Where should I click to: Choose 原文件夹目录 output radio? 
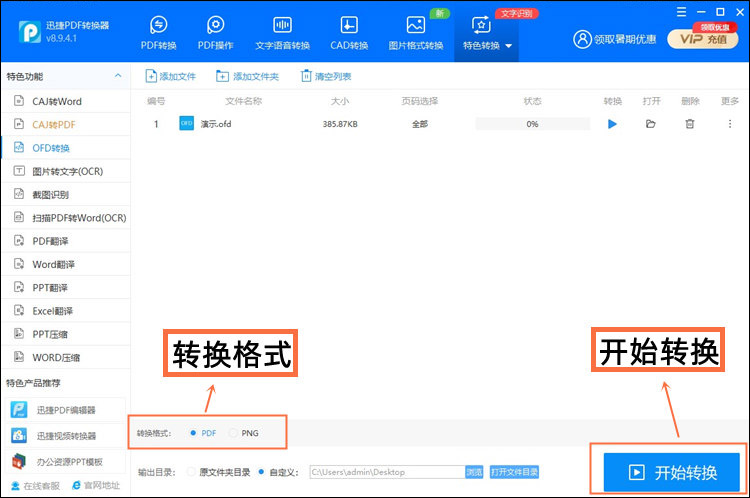pos(191,472)
